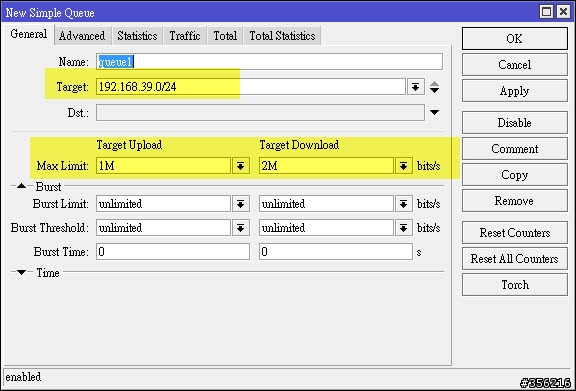Open Target Upload Max Limit dropdown

[241, 166]
